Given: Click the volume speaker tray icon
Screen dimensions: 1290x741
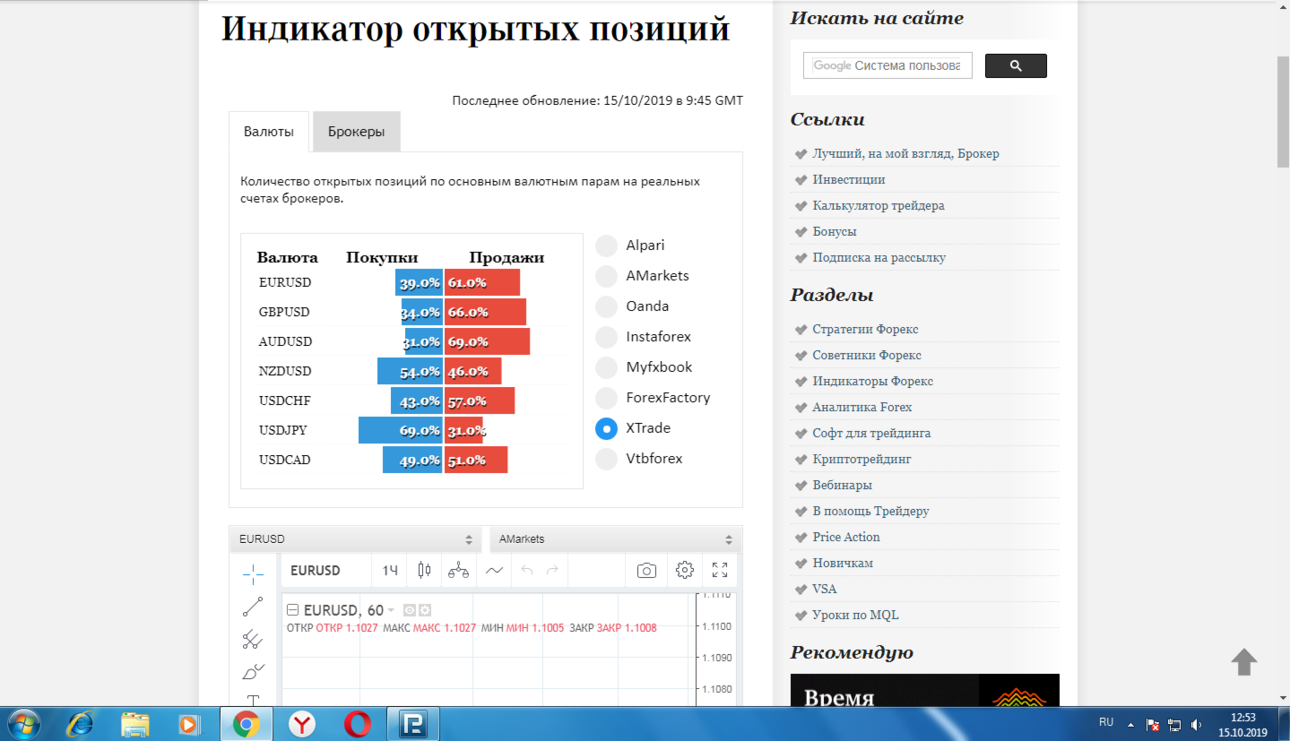Looking at the screenshot, I should (x=1197, y=725).
